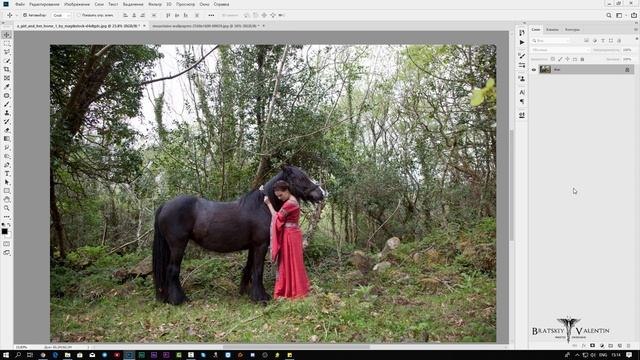Click the foreground color swatch
The width and height of the screenshot is (640, 360).
pos(4,232)
